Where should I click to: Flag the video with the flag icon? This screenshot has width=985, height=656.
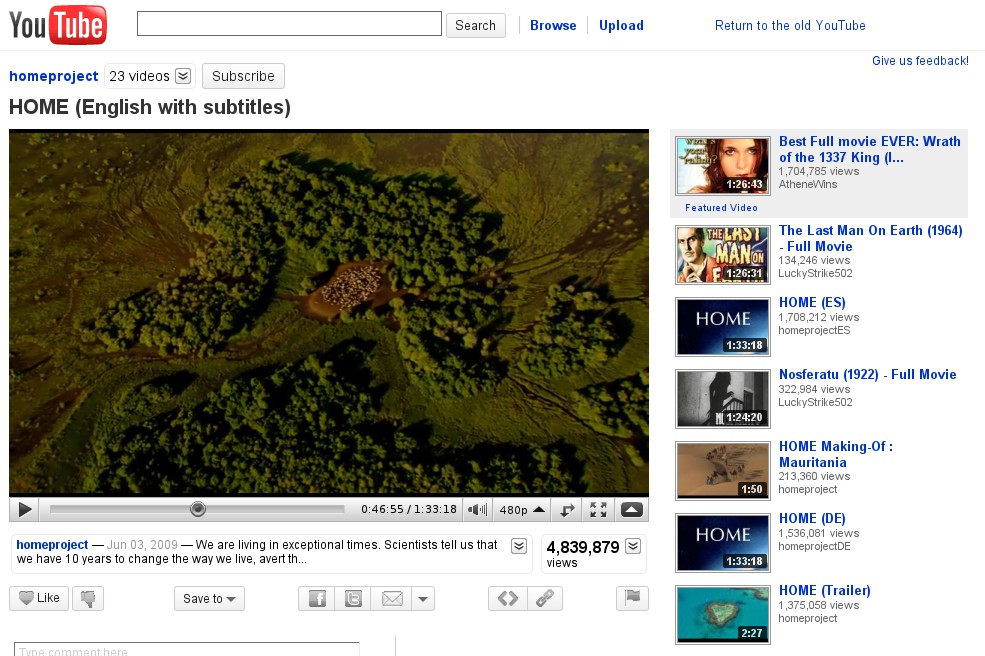coord(632,598)
